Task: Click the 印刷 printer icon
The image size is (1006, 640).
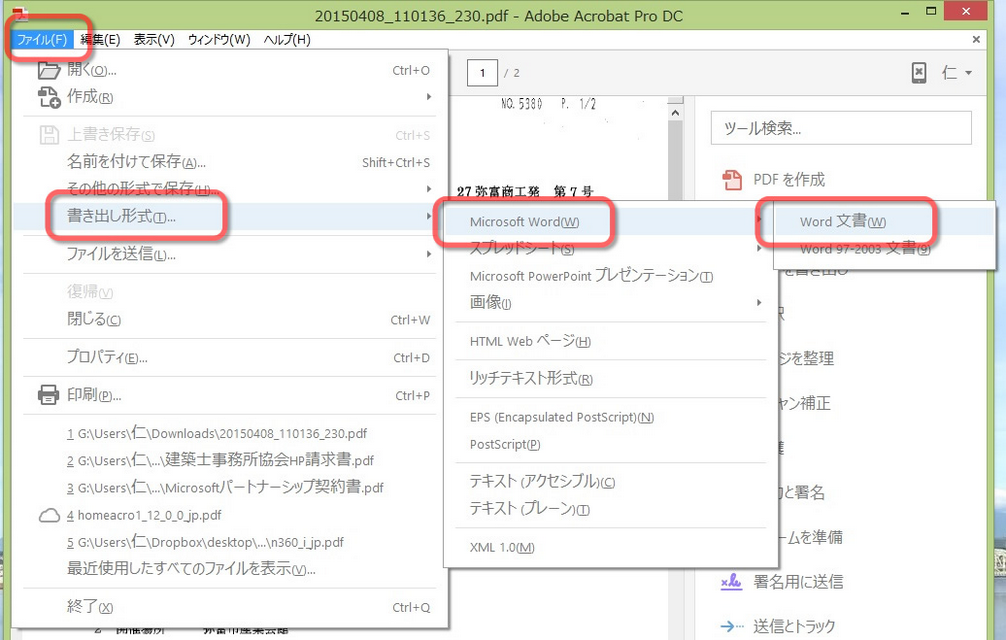Action: coord(49,395)
